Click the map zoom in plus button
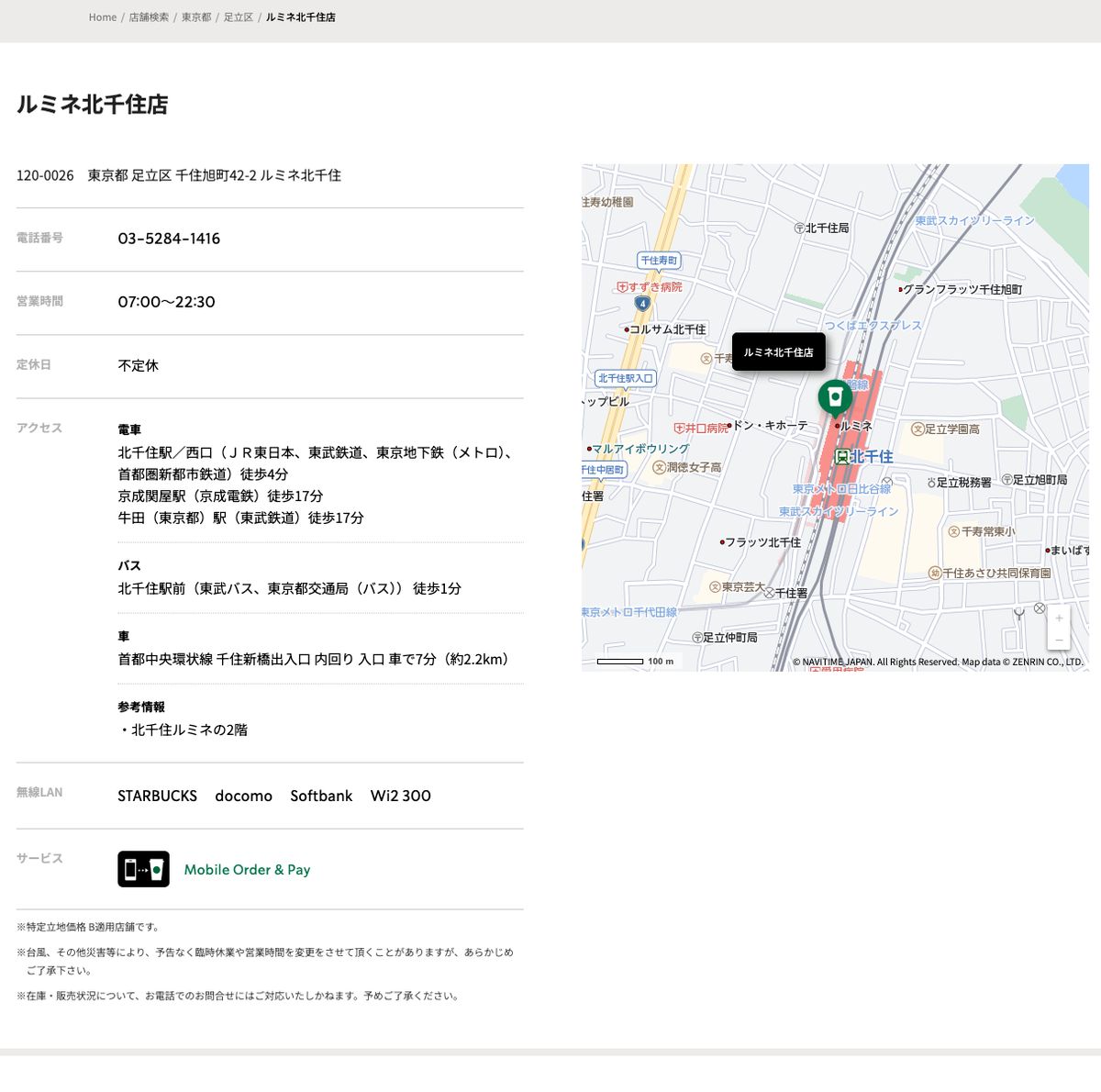The height and width of the screenshot is (1092, 1101). [x=1059, y=618]
